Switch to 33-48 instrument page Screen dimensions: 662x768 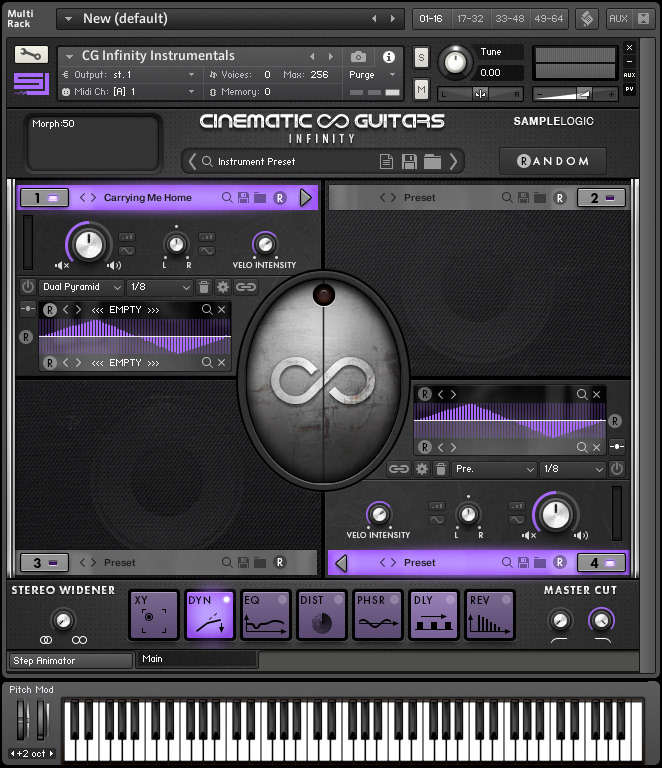(x=509, y=19)
